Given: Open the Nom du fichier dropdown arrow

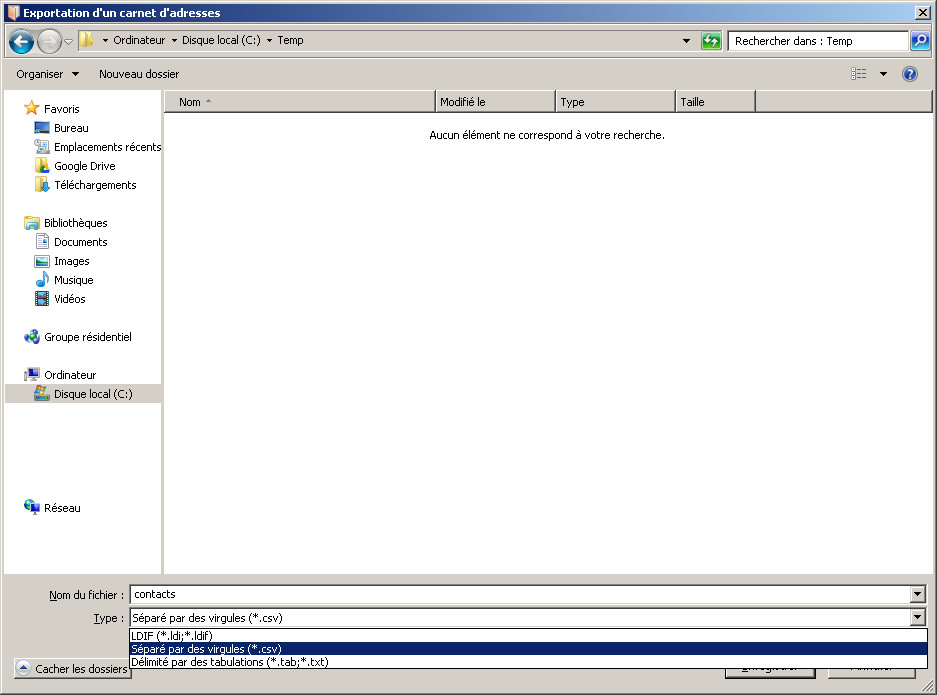Looking at the screenshot, I should point(917,594).
